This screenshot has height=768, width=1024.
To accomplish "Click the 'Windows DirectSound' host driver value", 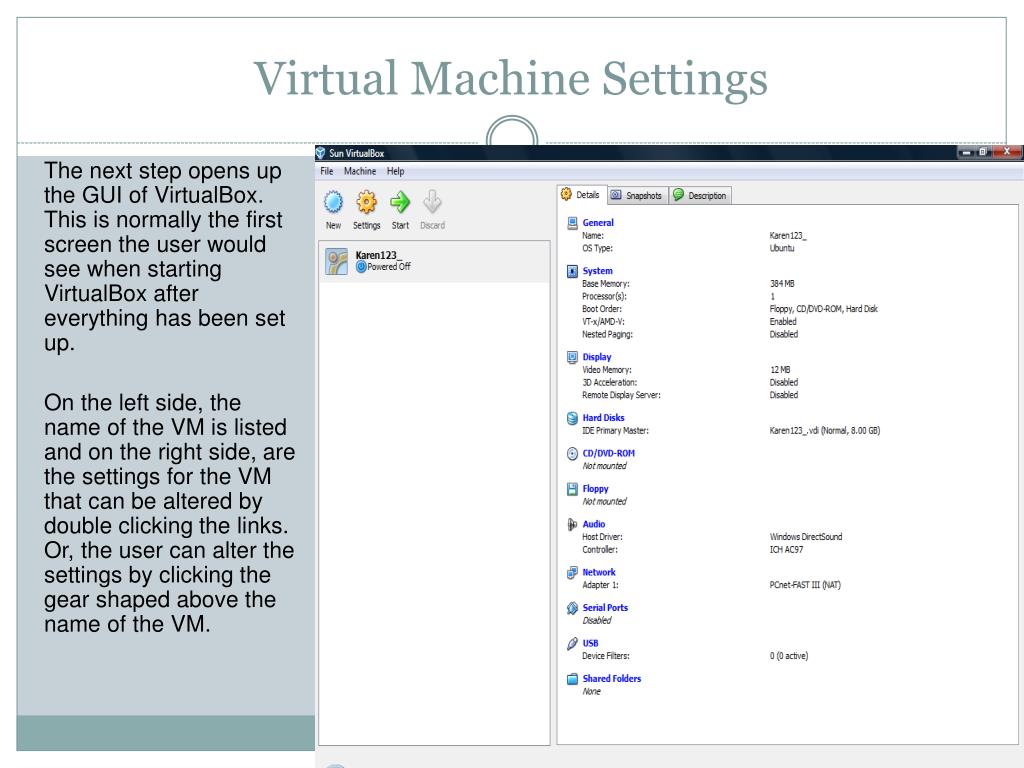I will click(x=806, y=537).
